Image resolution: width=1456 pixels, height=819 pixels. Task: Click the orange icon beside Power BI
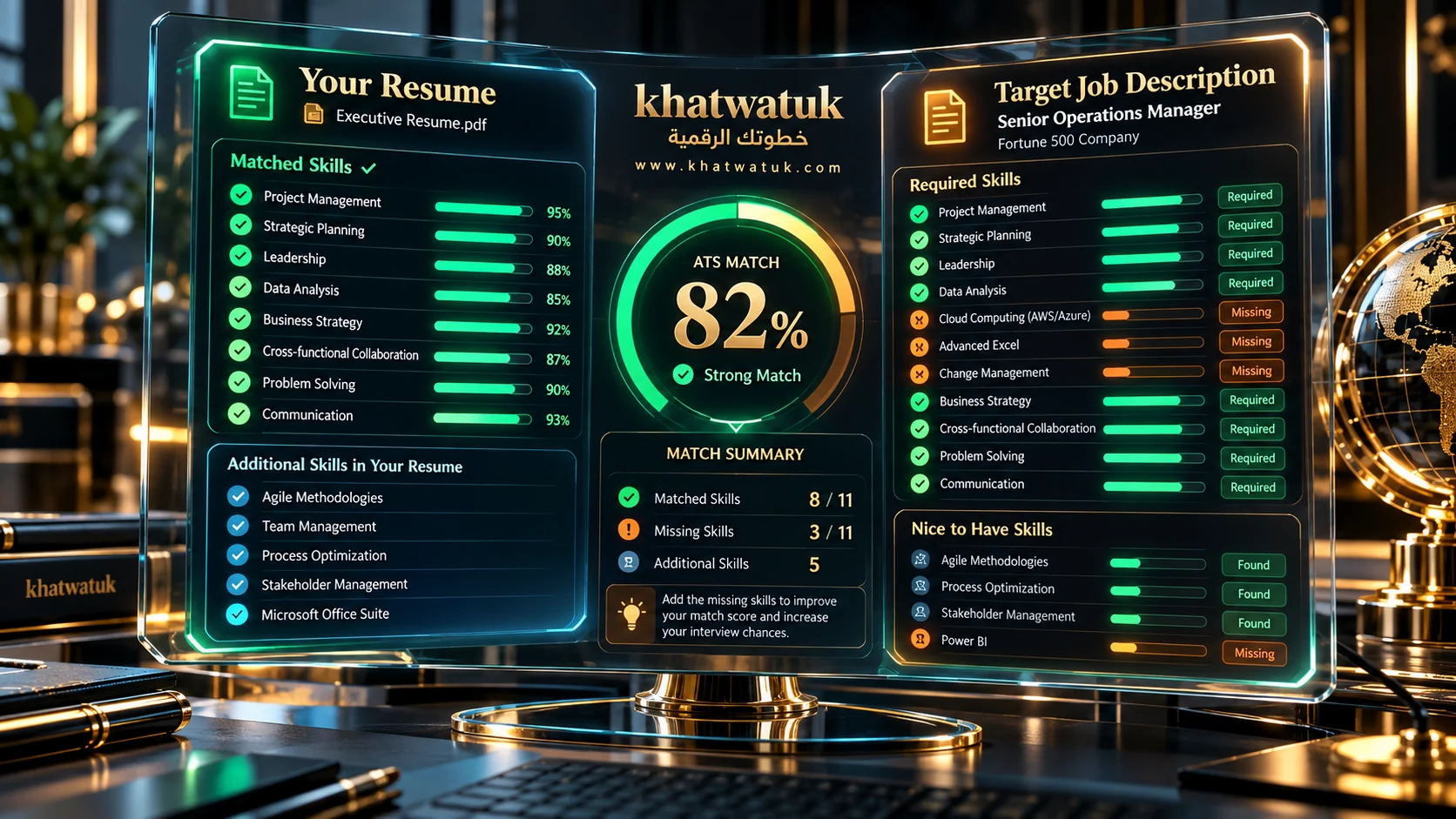(920, 639)
